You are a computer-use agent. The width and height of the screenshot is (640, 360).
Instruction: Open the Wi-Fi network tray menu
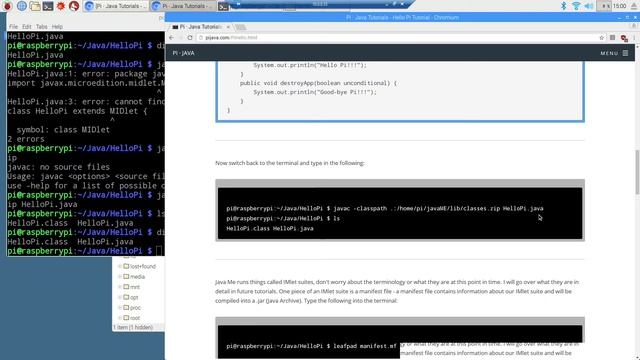pos(576,6)
